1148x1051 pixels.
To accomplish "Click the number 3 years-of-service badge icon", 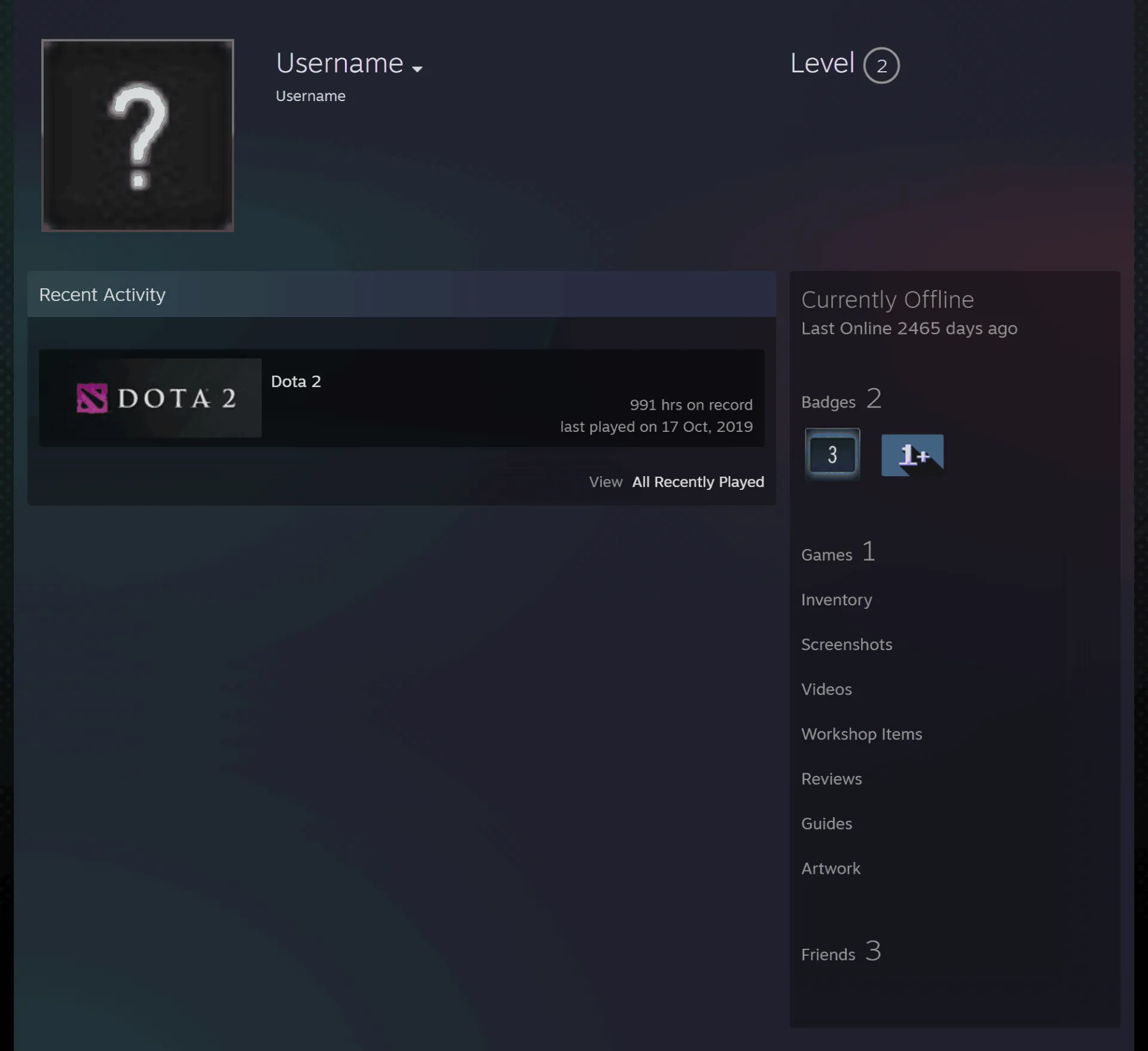I will (832, 455).
